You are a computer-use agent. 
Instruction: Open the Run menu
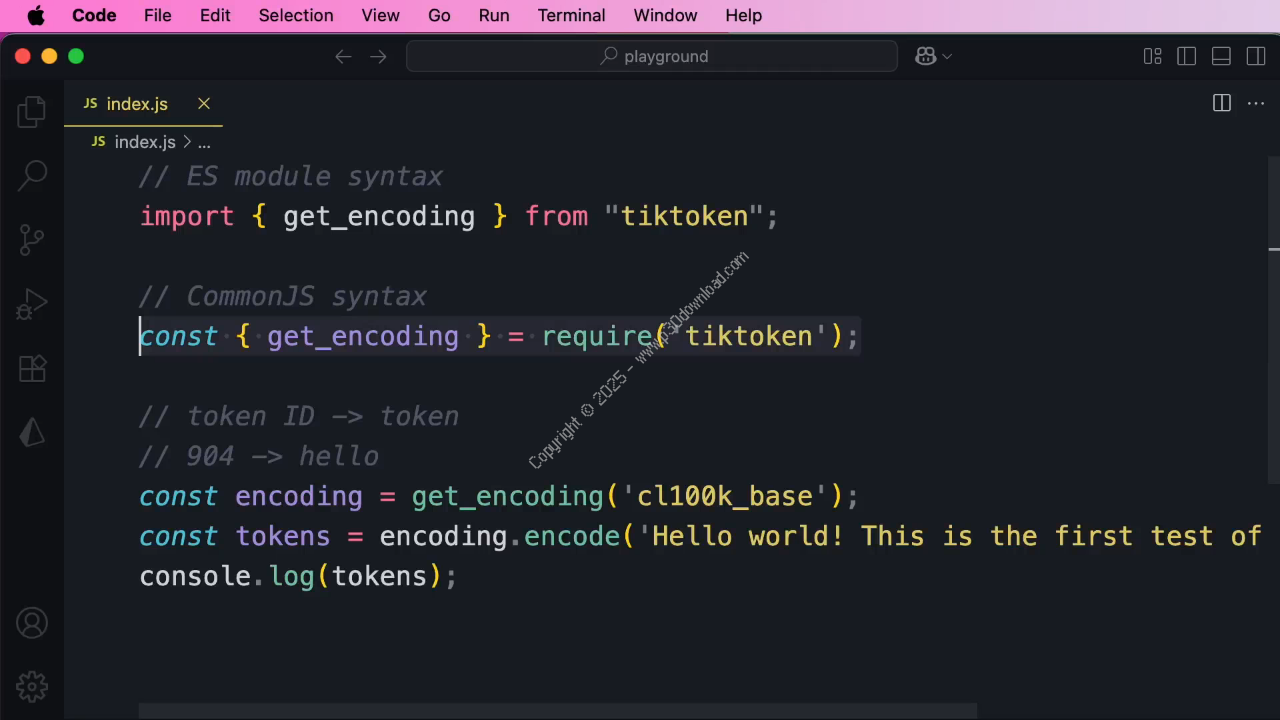coord(494,15)
